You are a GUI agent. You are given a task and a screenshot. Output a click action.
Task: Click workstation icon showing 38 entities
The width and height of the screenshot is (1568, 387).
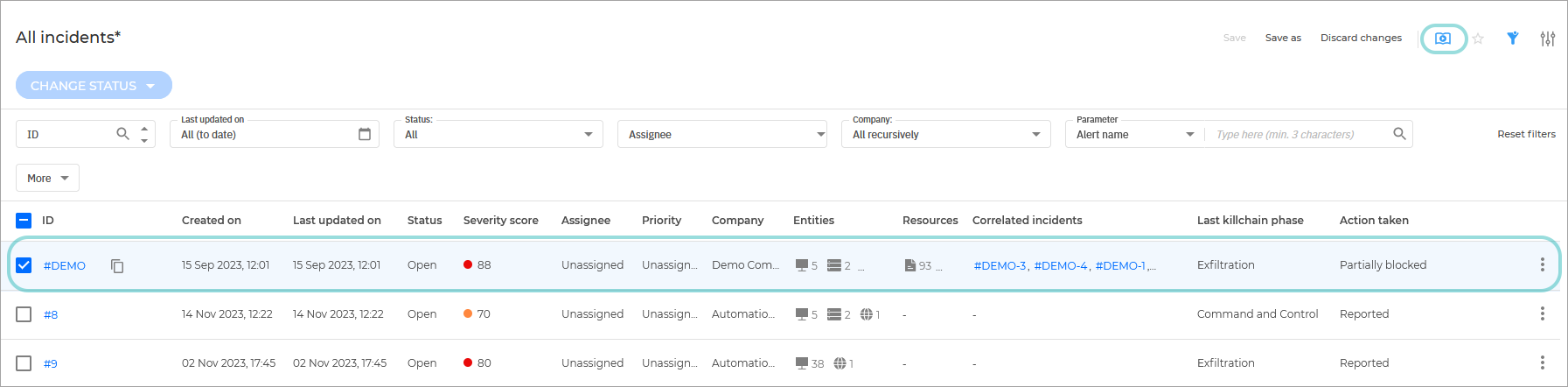point(802,363)
